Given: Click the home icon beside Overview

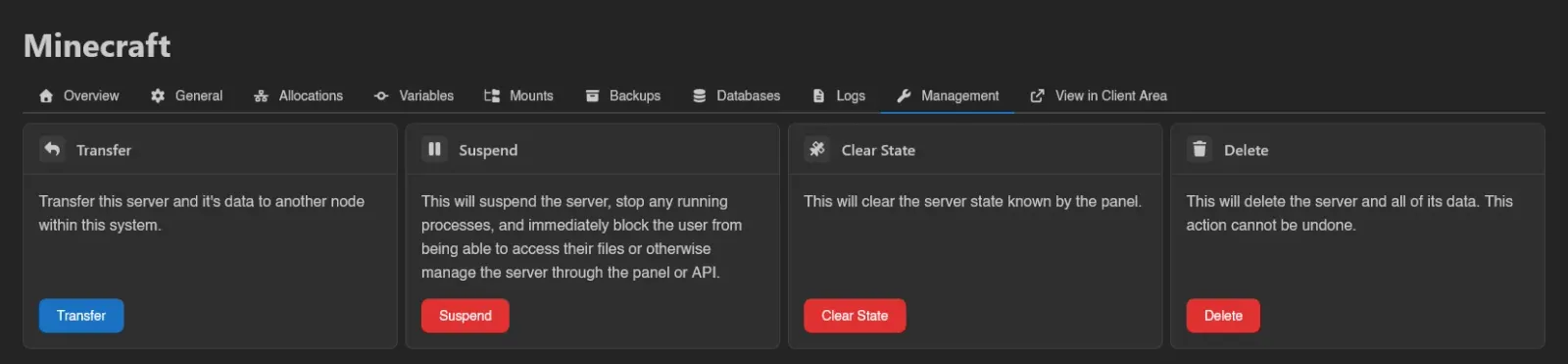Looking at the screenshot, I should click(x=46, y=96).
